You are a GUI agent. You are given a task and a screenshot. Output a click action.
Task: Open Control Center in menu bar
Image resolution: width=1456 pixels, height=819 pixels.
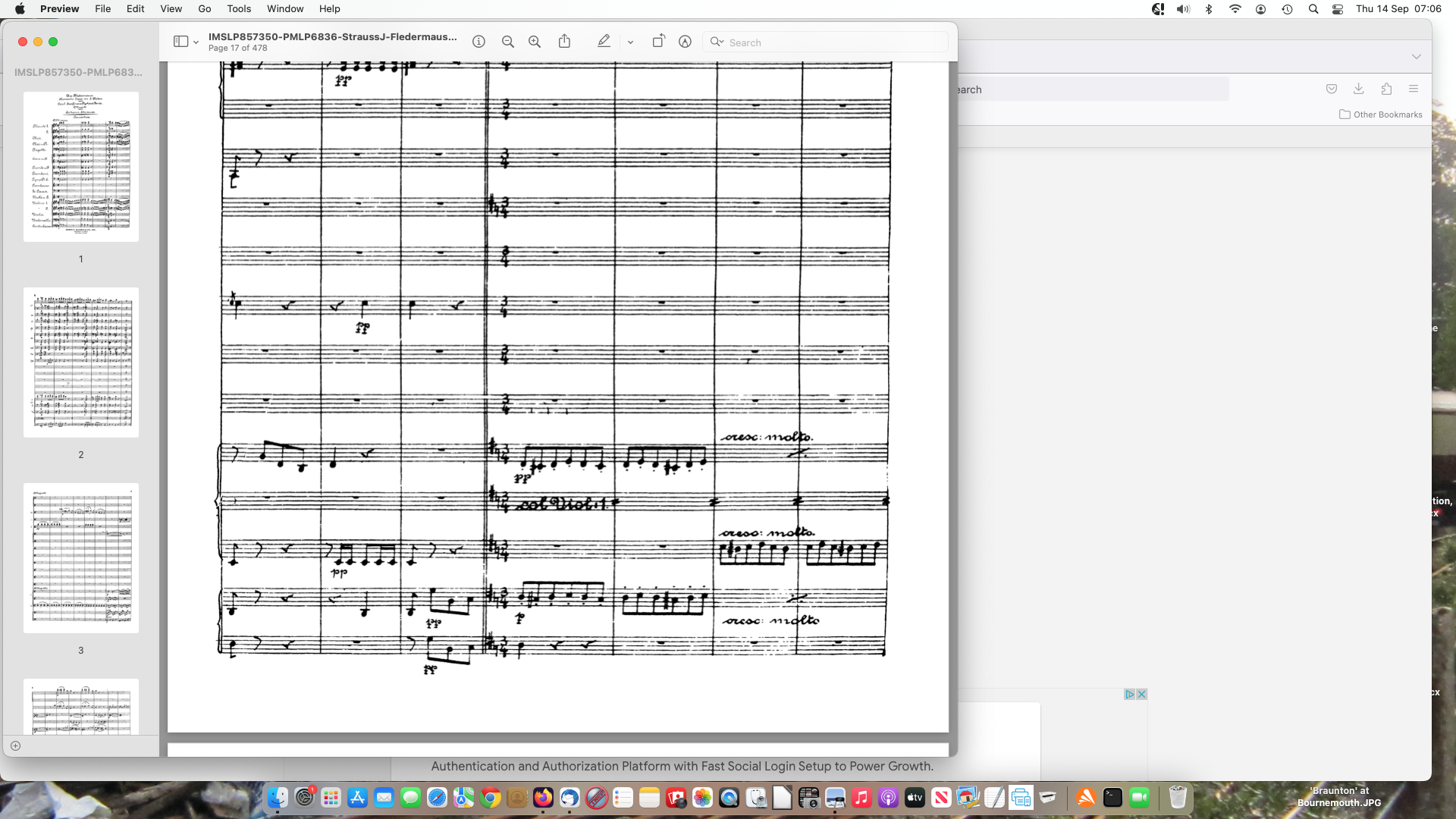(1338, 9)
